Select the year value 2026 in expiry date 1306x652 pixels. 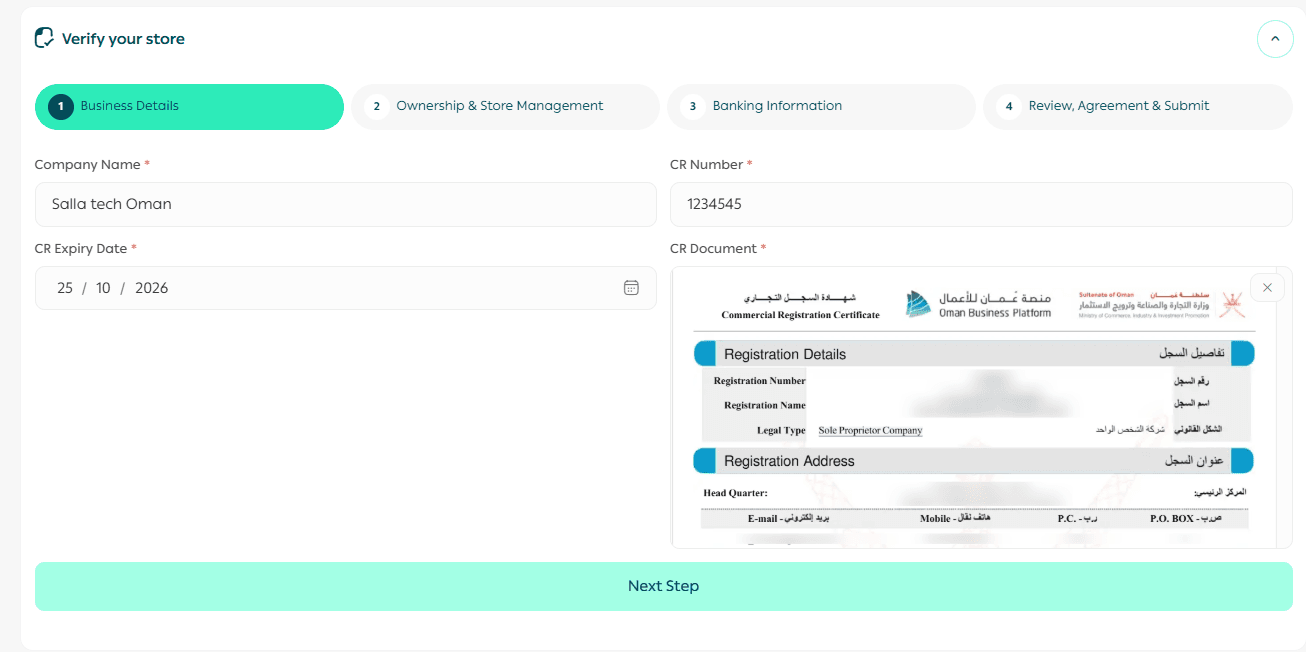click(x=152, y=288)
